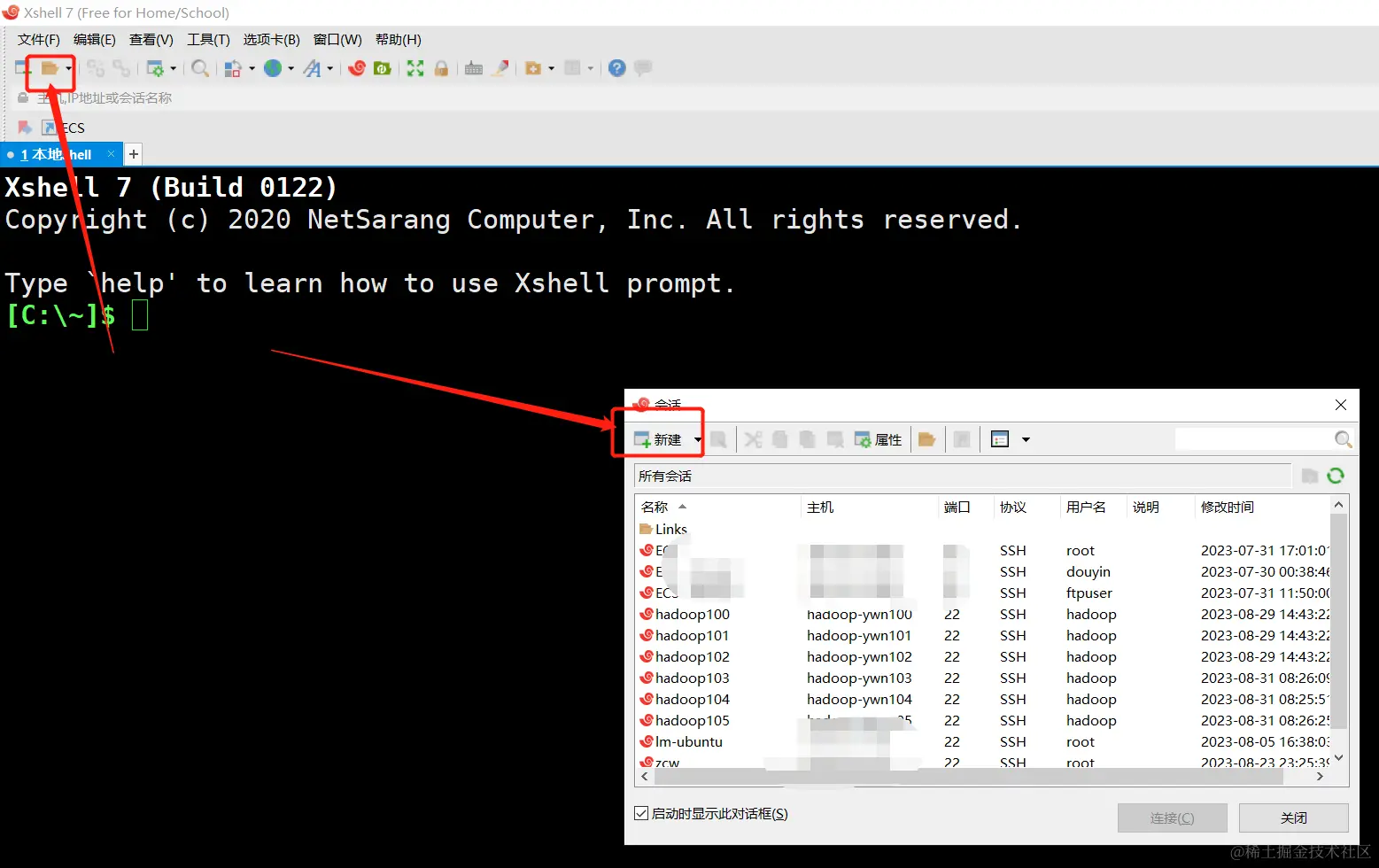This screenshot has height=868, width=1379.
Task: Expand the globe encoding dropdown arrow
Action: (291, 68)
